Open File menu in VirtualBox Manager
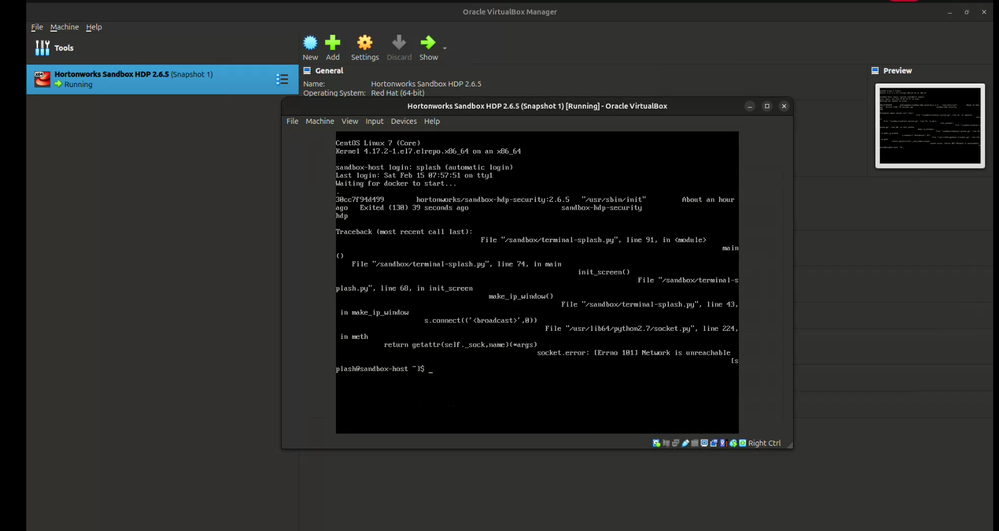This screenshot has width=999, height=531. tap(37, 27)
